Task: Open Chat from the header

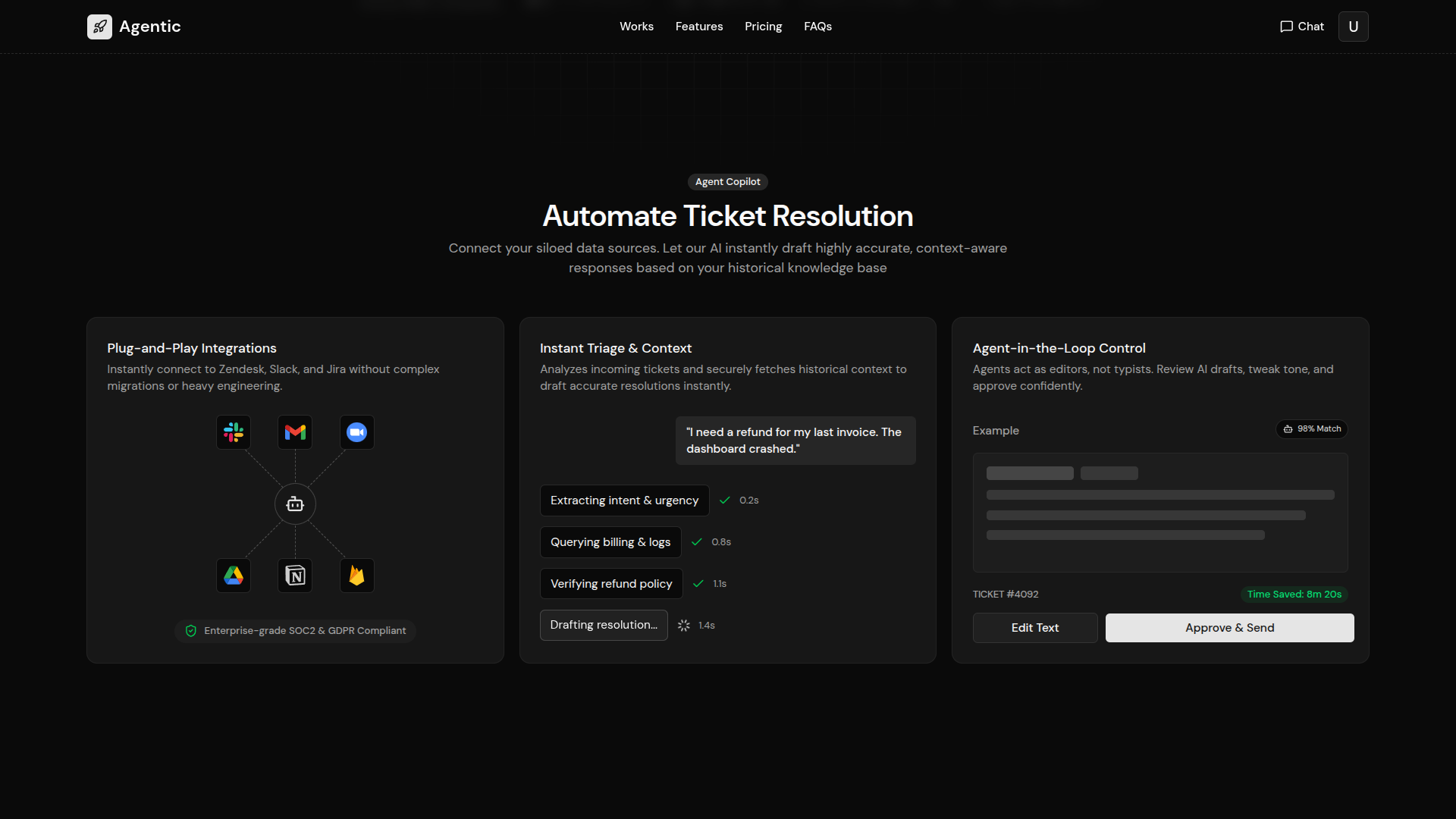Action: coord(1302,27)
